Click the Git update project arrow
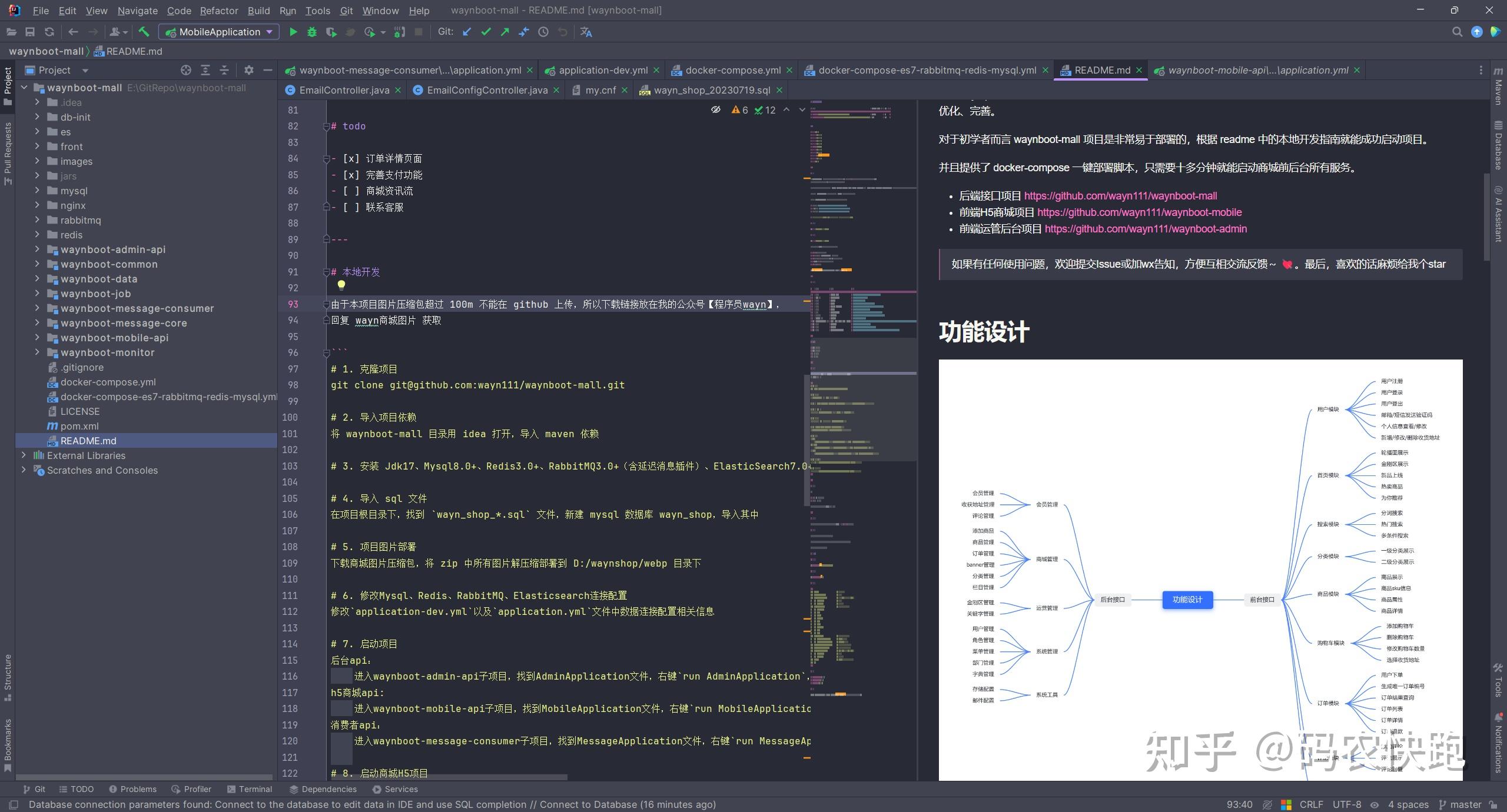1507x812 pixels. coord(467,32)
